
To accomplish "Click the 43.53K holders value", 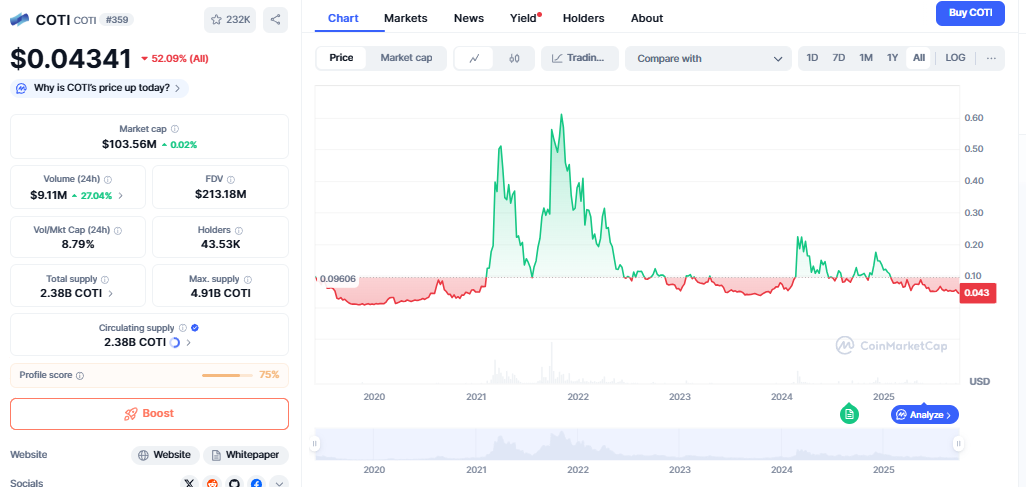I will pyautogui.click(x=219, y=244).
